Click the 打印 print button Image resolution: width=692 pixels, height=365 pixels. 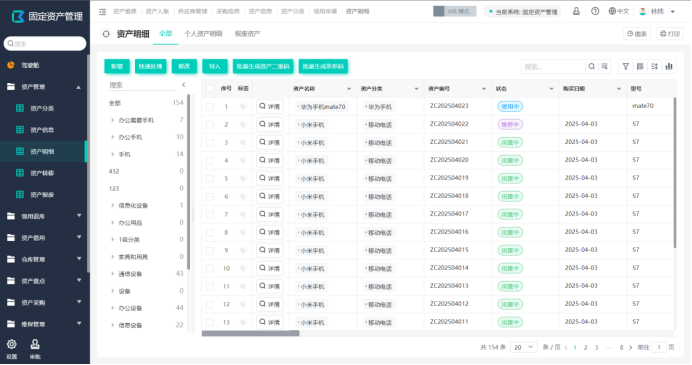point(669,34)
